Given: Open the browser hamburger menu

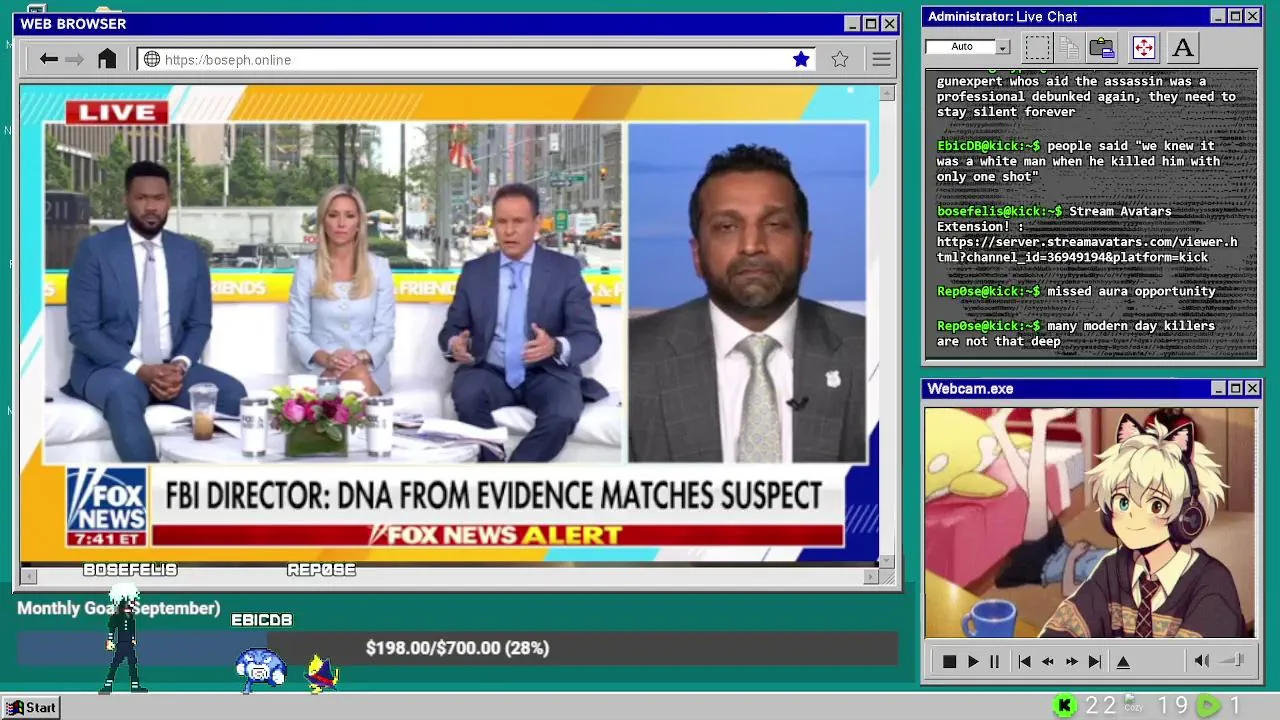Looking at the screenshot, I should (x=881, y=59).
